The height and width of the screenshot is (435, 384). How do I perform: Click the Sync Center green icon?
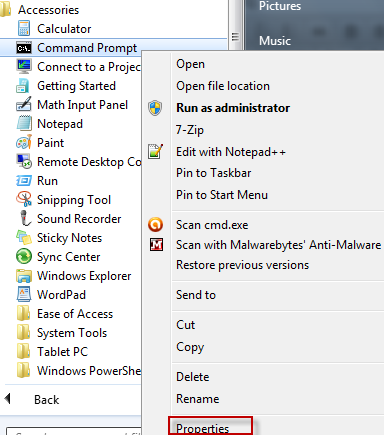[x=24, y=257]
